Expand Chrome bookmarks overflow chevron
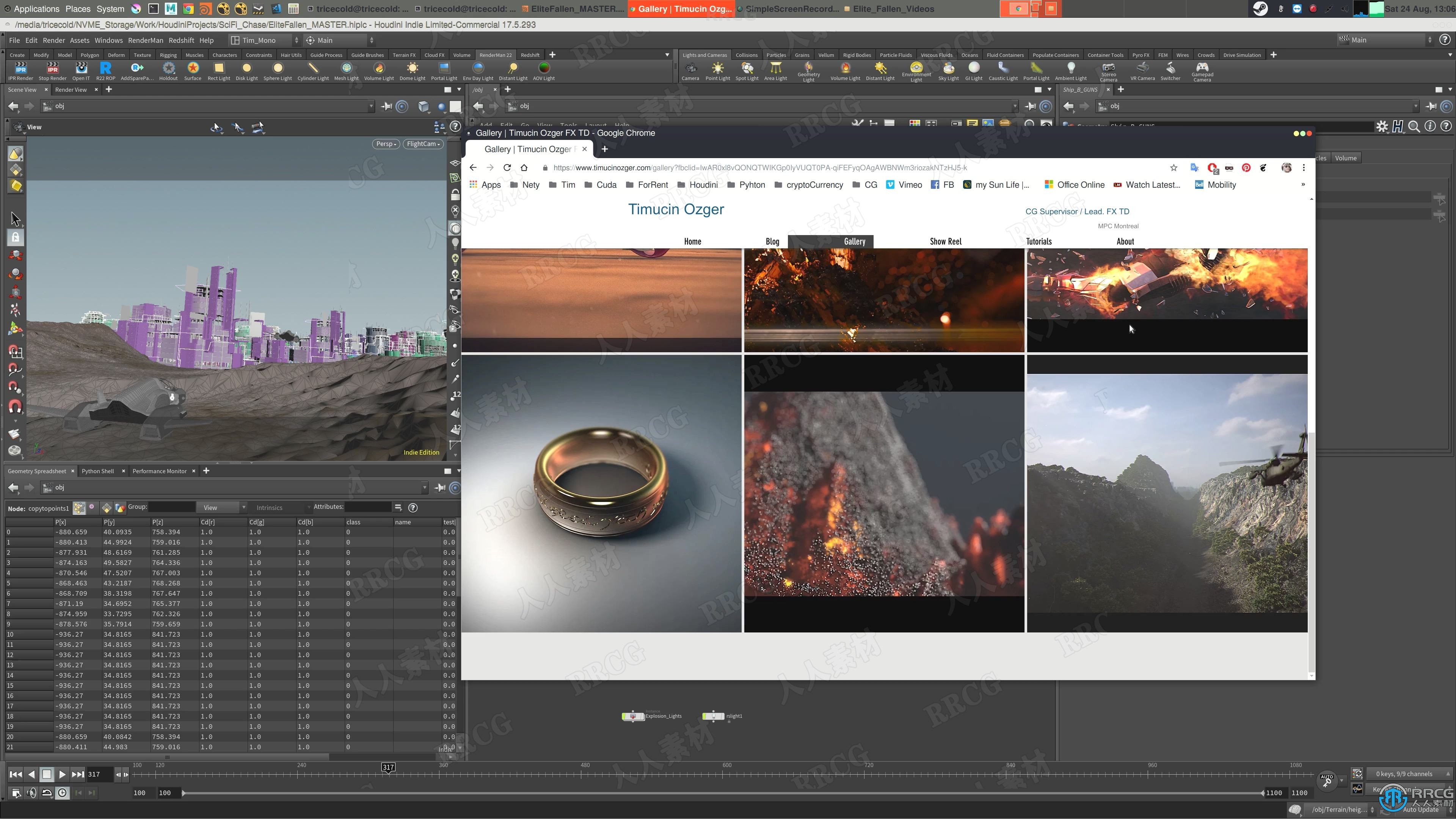The width and height of the screenshot is (1456, 819). pos(1303,184)
